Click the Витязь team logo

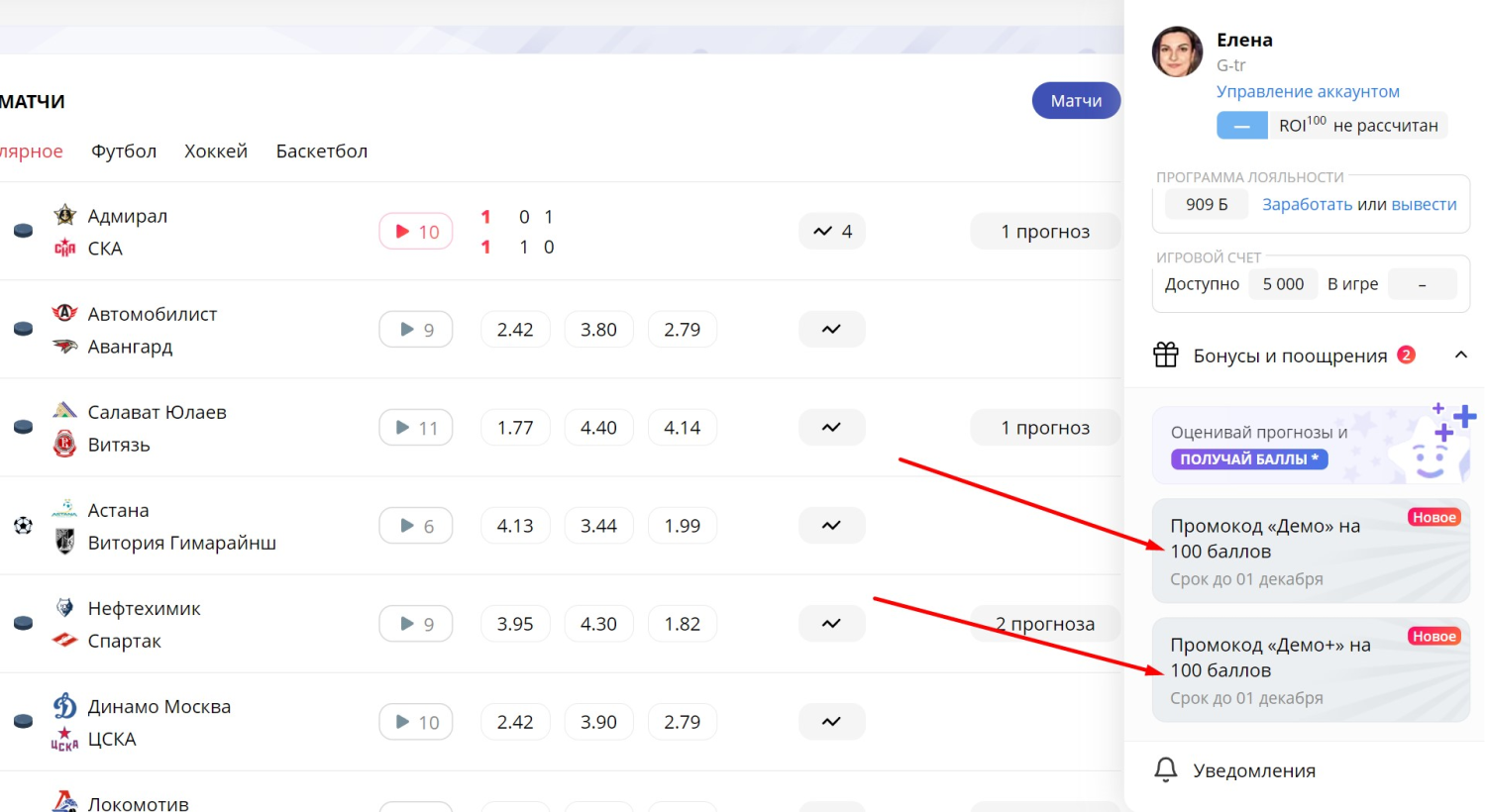click(64, 445)
